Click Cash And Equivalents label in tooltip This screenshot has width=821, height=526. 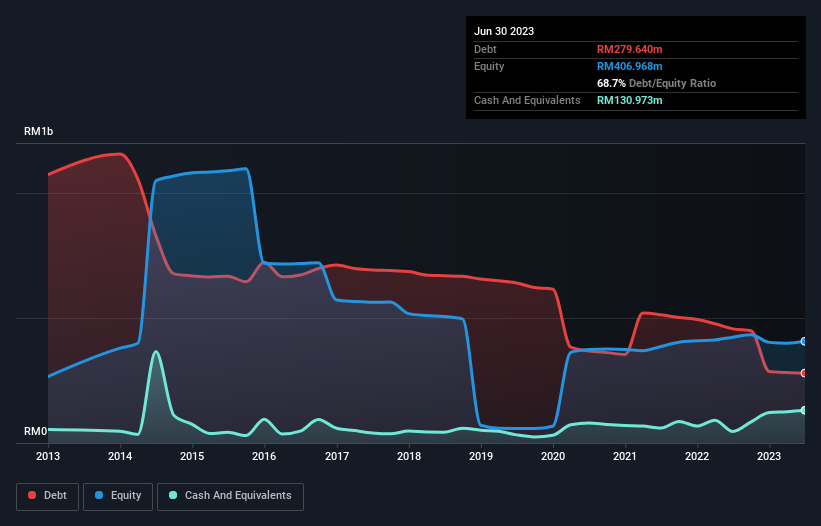click(527, 100)
